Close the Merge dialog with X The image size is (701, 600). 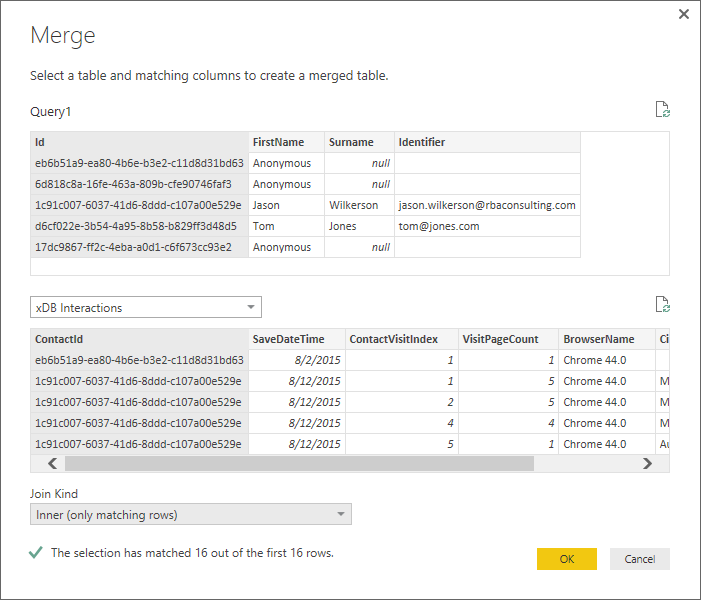tap(684, 14)
